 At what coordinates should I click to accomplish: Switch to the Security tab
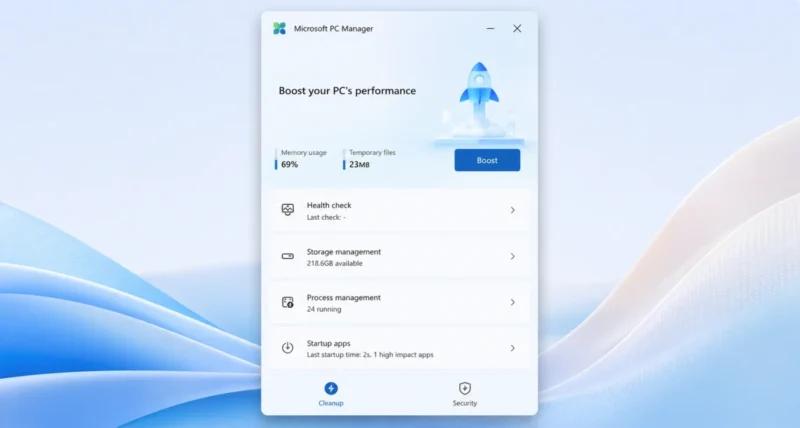[x=464, y=394]
